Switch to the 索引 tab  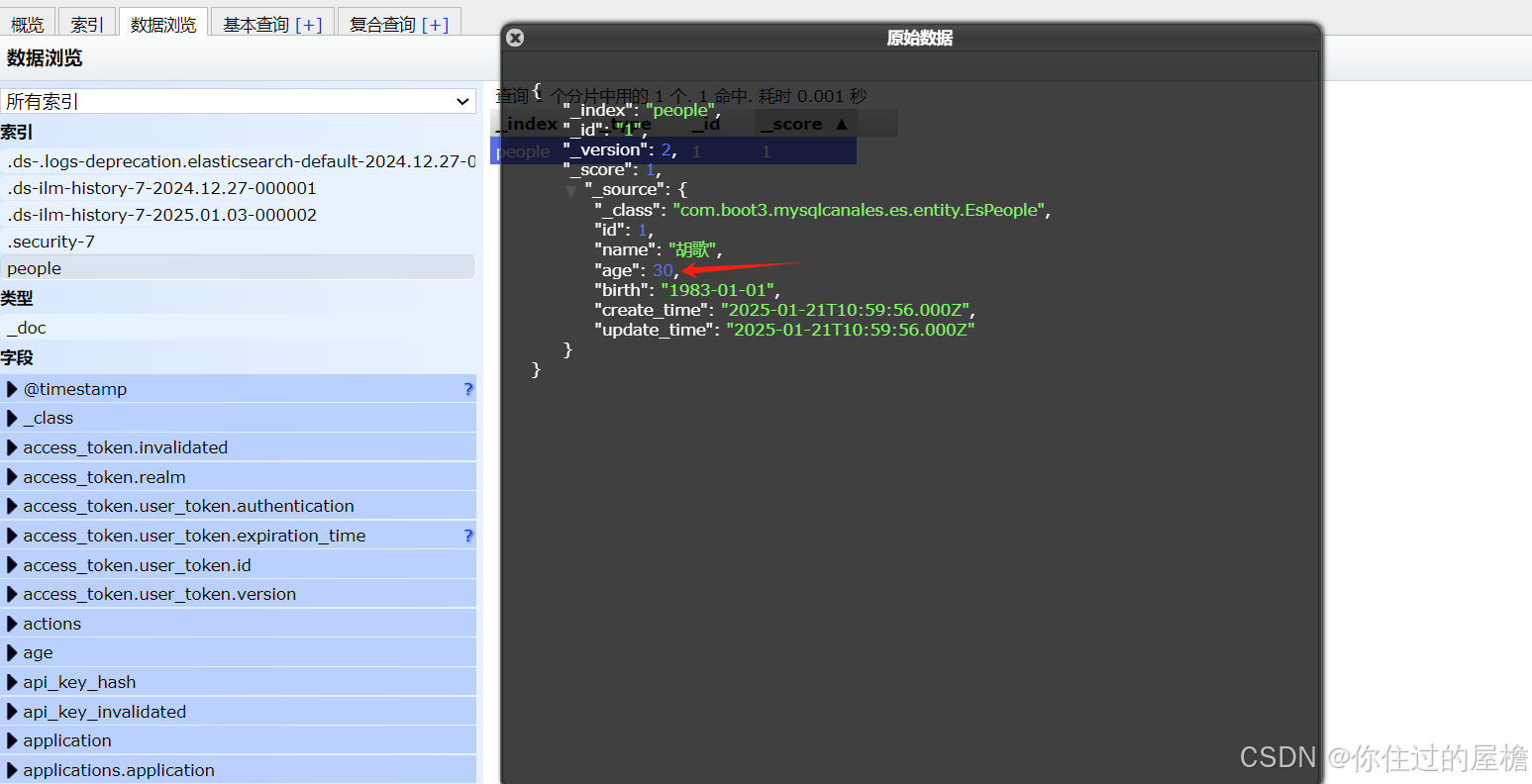coord(87,24)
